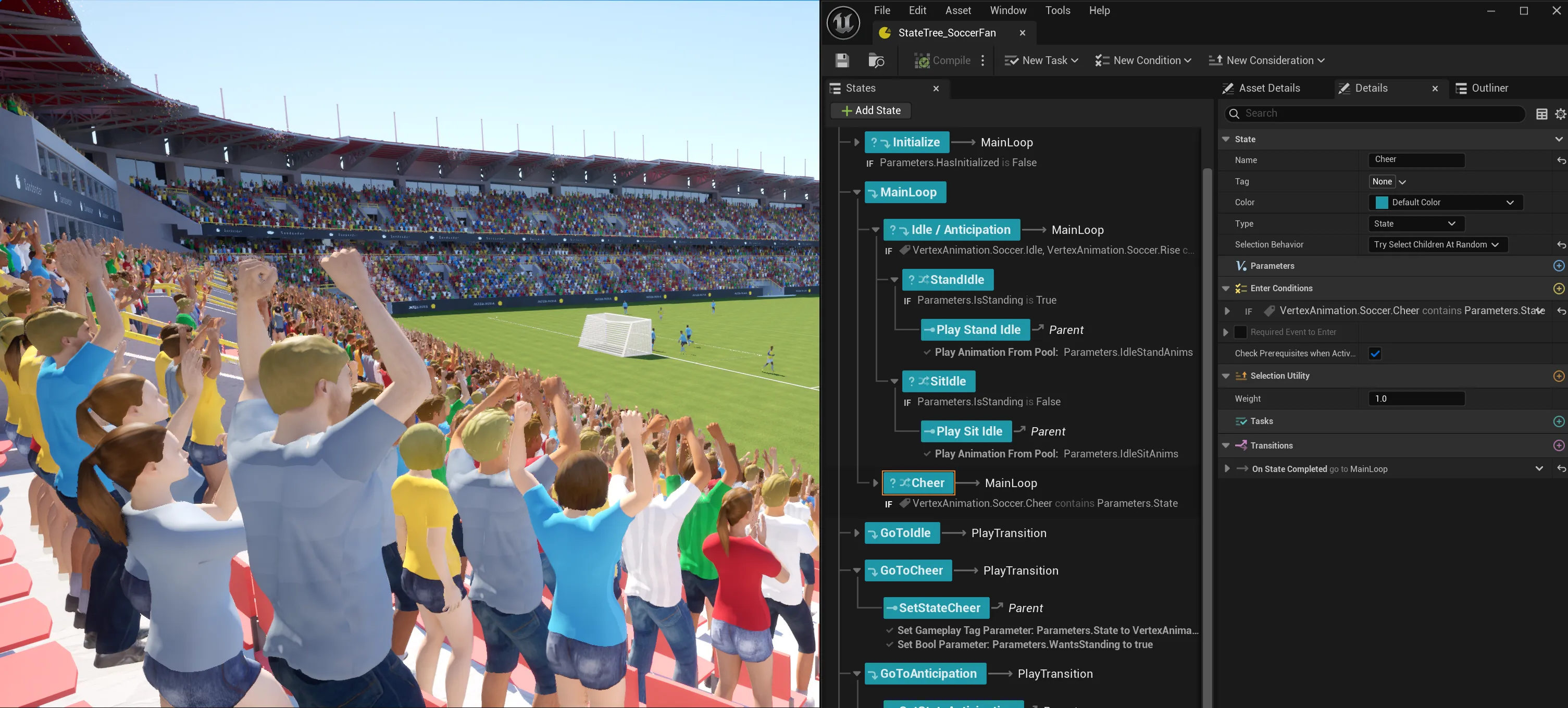Image resolution: width=1568 pixels, height=708 pixels.
Task: Open the Edit menu
Action: [x=917, y=10]
